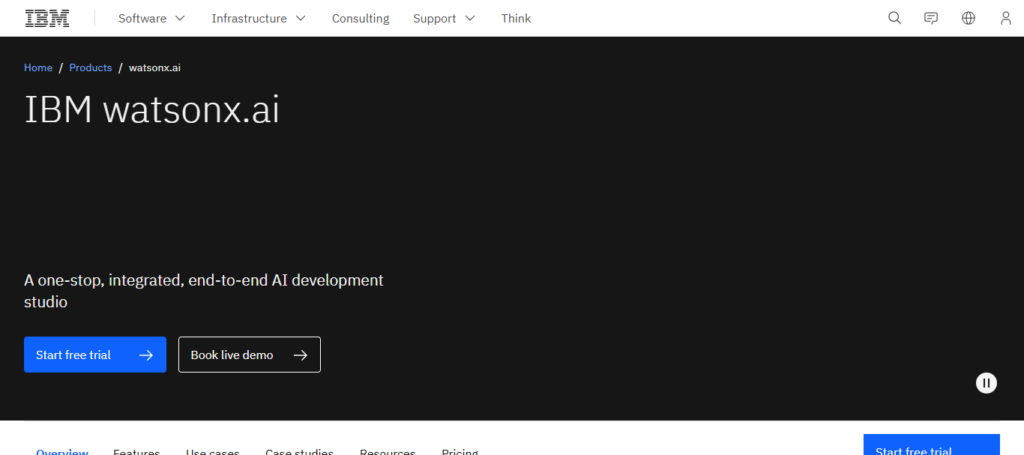Switch to the Resources tab
This screenshot has width=1024, height=455.
coord(387,450)
